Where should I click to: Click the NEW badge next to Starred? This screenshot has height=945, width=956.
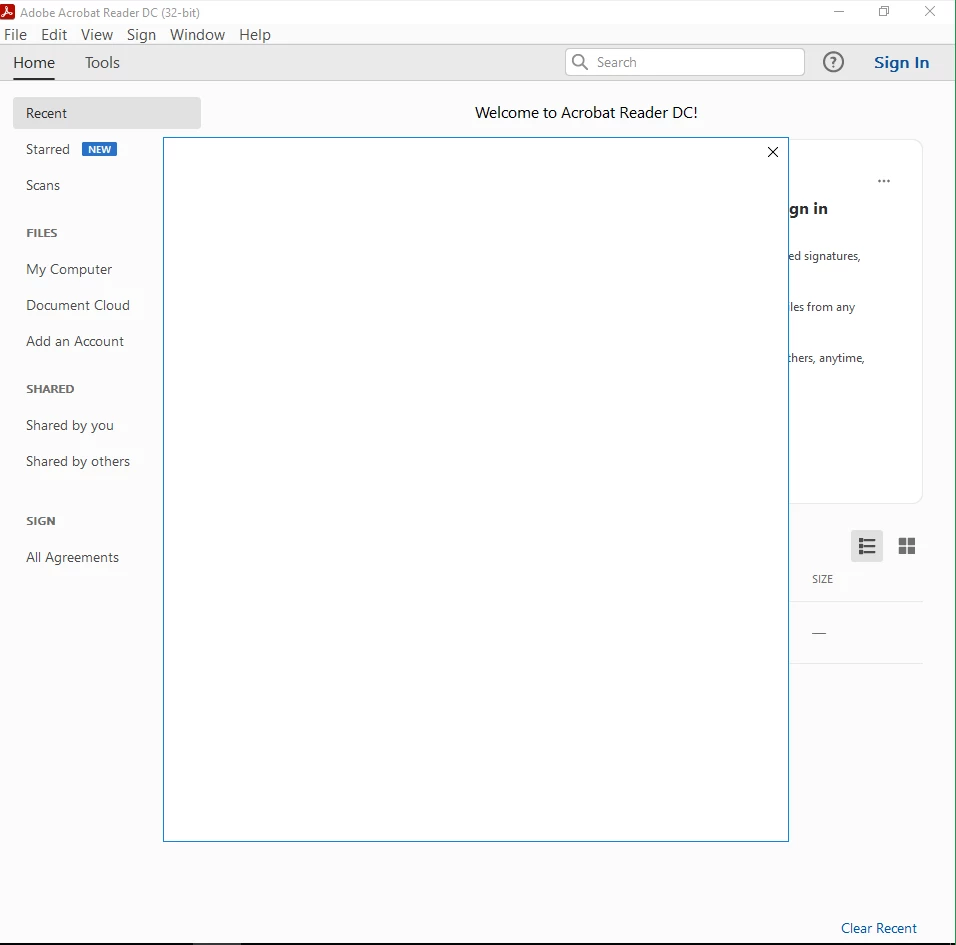pos(99,149)
